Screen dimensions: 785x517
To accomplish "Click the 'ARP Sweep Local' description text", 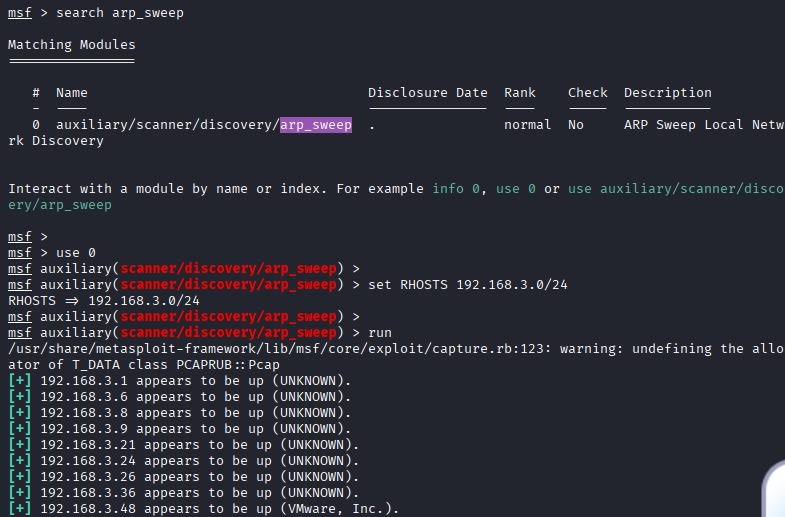I will [x=683, y=125].
